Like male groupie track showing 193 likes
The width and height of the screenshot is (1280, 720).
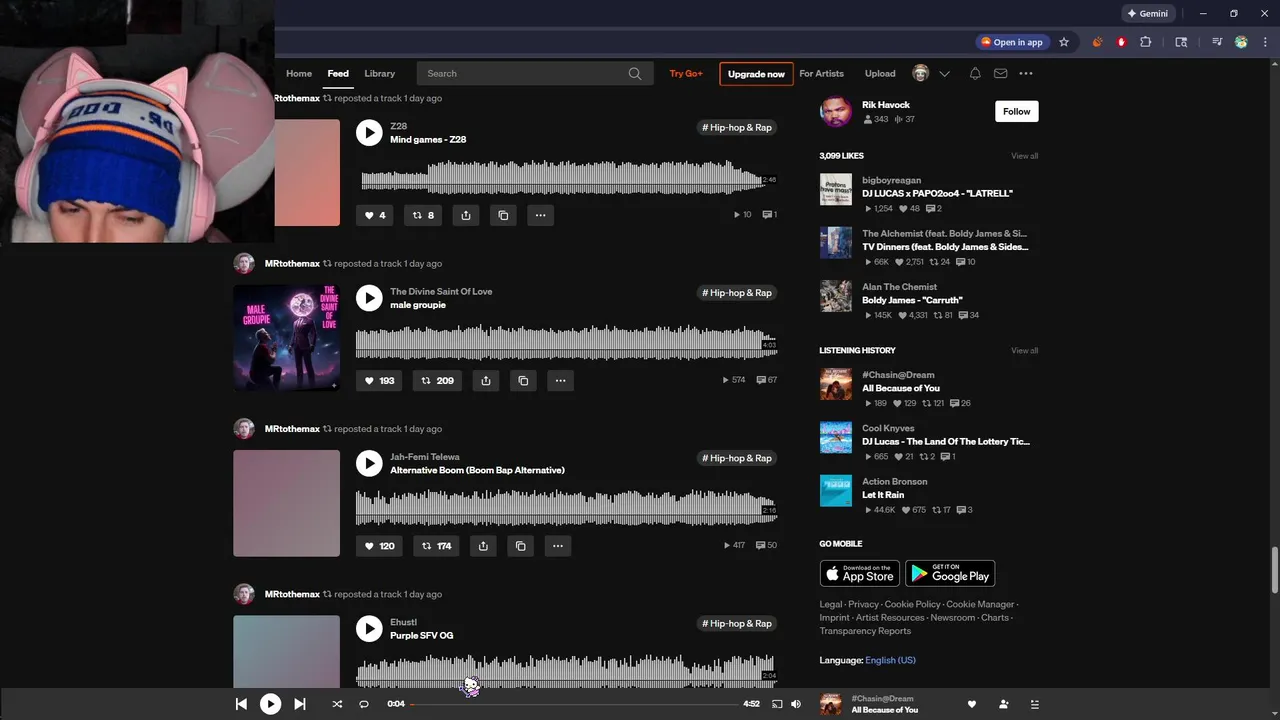tap(379, 380)
